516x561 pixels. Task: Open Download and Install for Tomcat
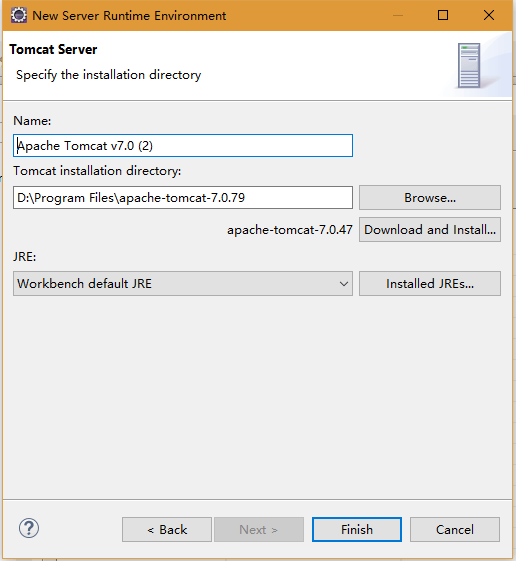tap(430, 230)
